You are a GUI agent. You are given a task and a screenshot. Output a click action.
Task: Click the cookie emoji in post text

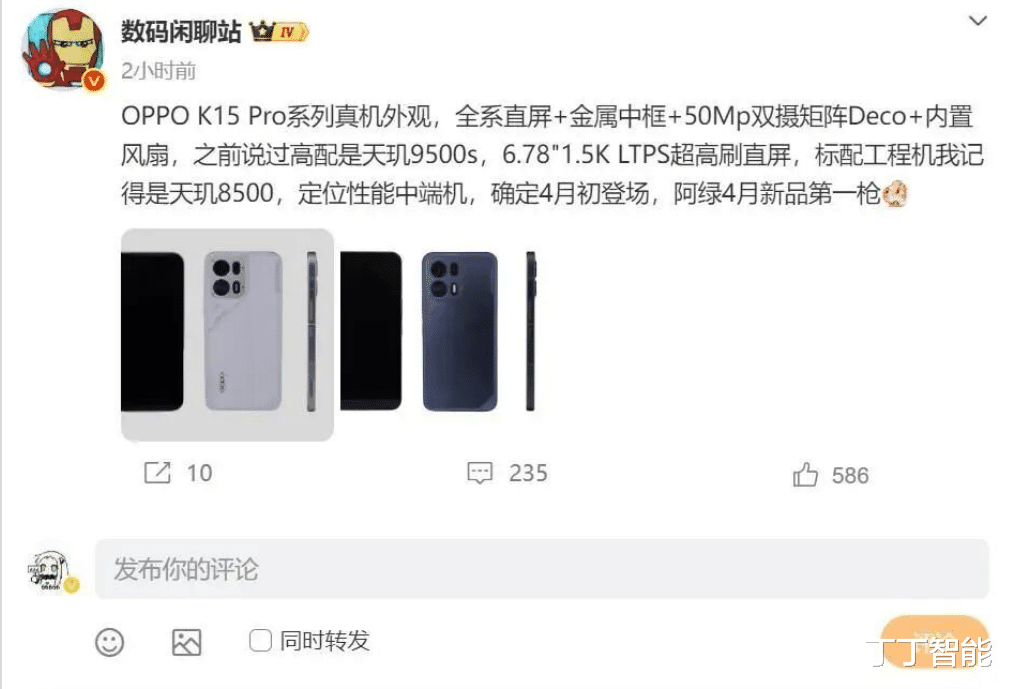[895, 194]
